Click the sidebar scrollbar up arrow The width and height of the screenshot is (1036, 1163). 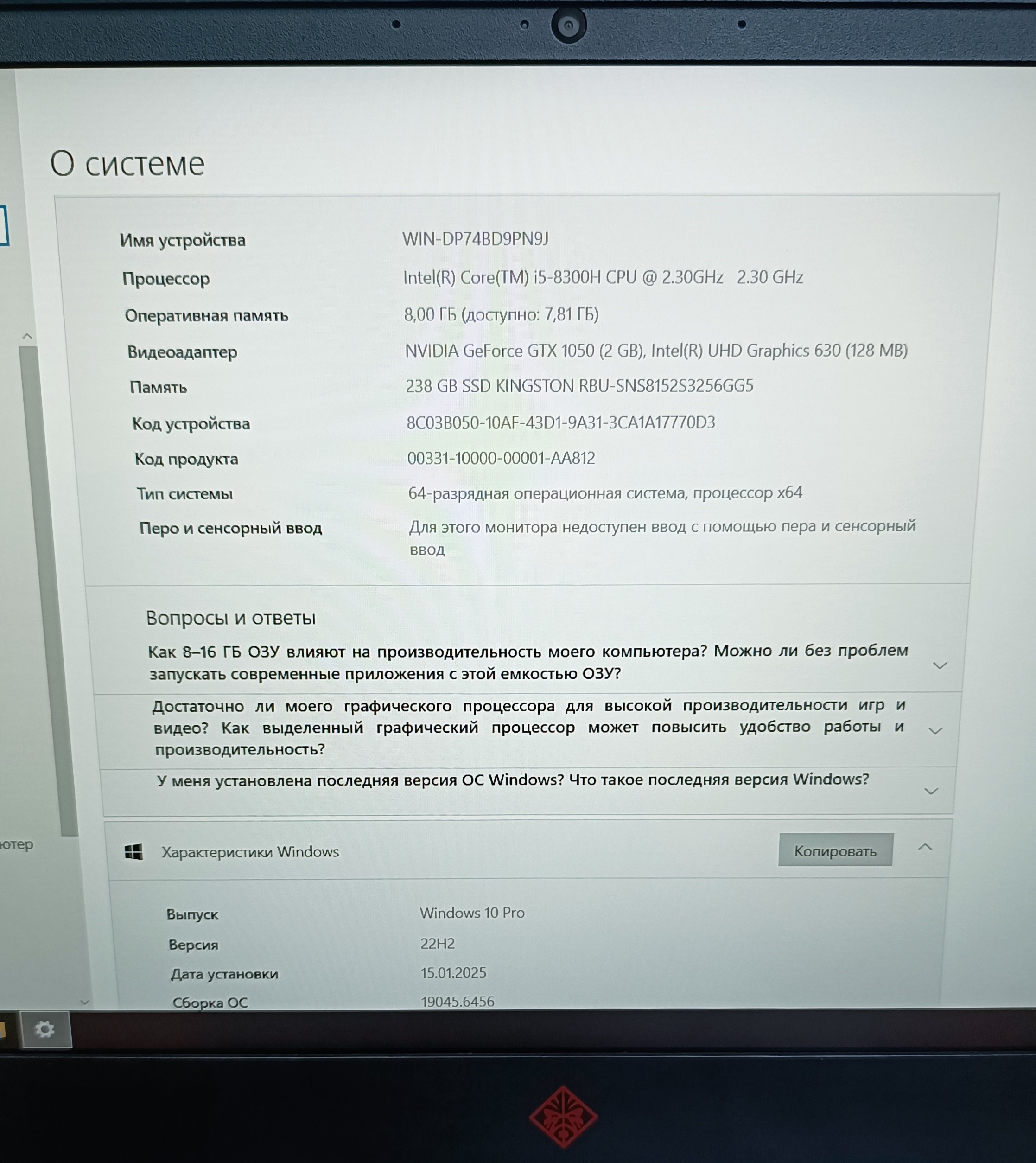[27, 337]
